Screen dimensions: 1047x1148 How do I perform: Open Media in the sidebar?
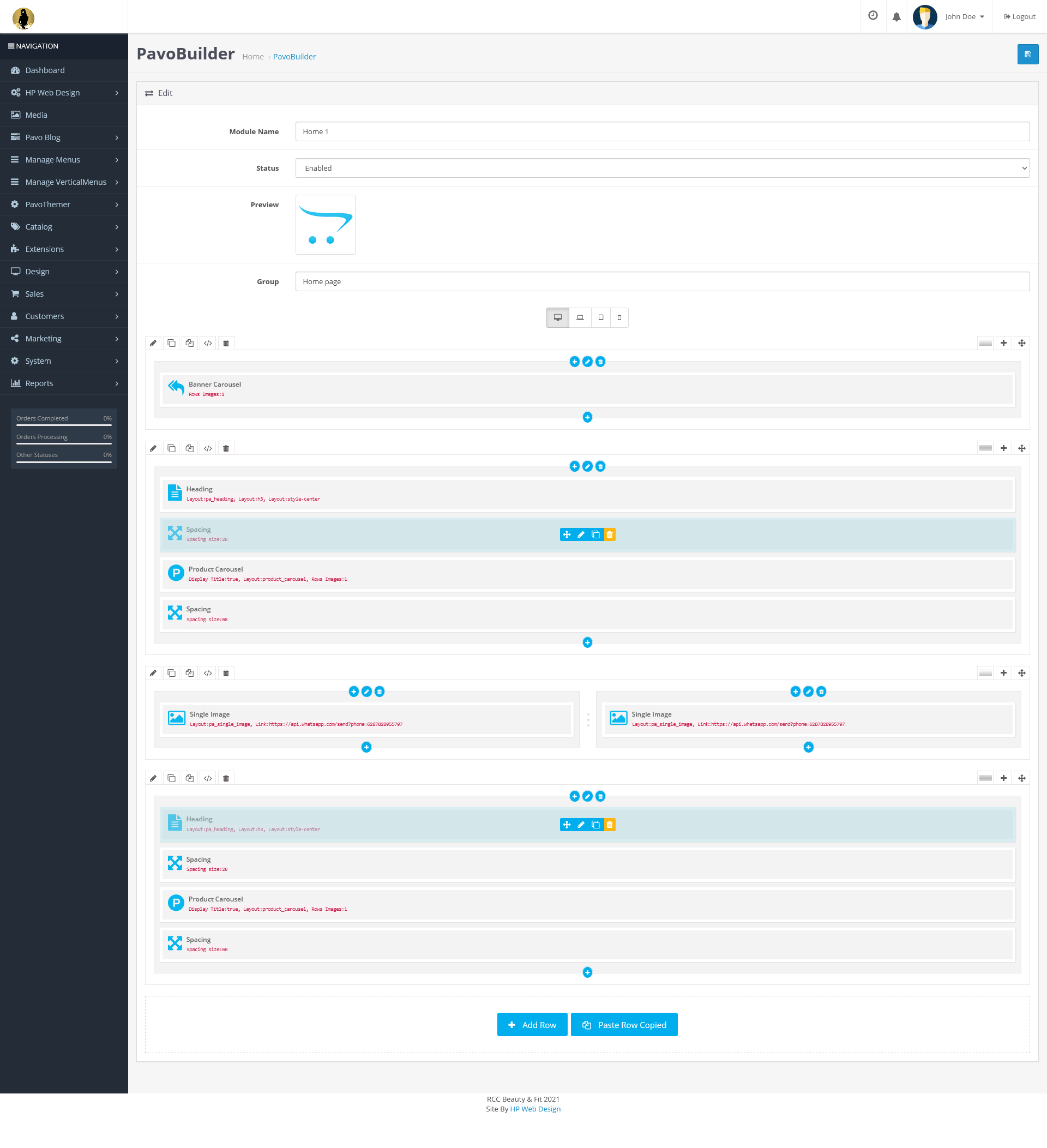37,115
